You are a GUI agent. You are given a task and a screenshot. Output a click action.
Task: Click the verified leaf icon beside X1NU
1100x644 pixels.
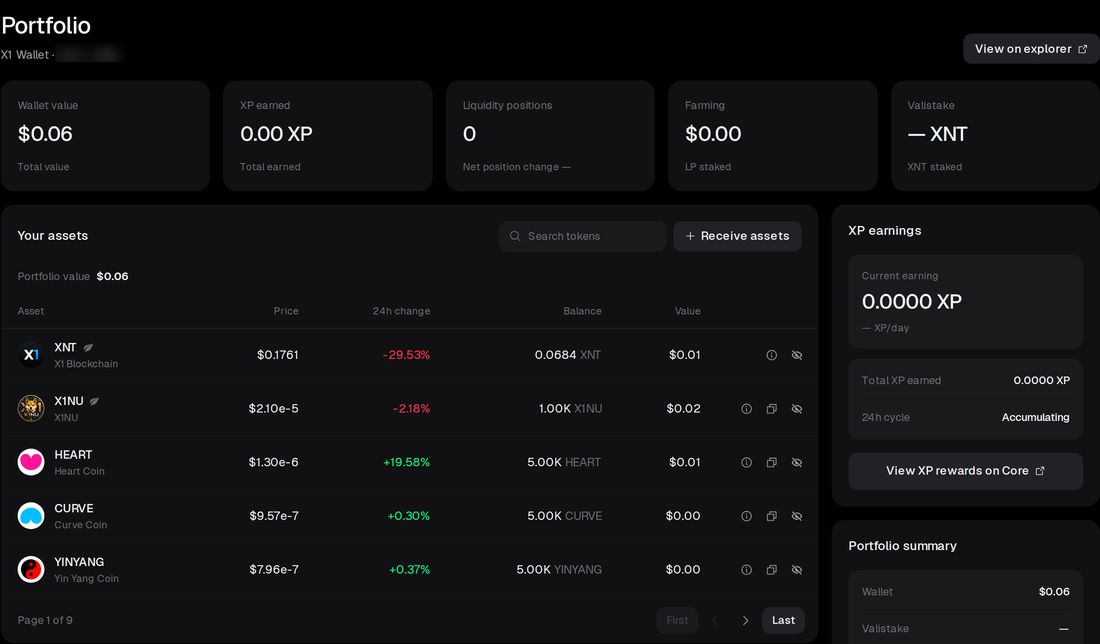(x=94, y=401)
